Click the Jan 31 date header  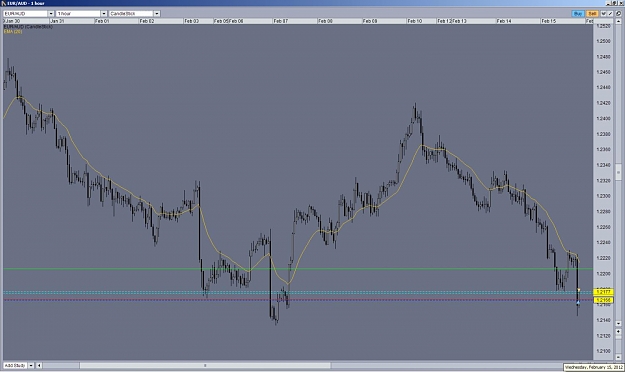click(57, 21)
